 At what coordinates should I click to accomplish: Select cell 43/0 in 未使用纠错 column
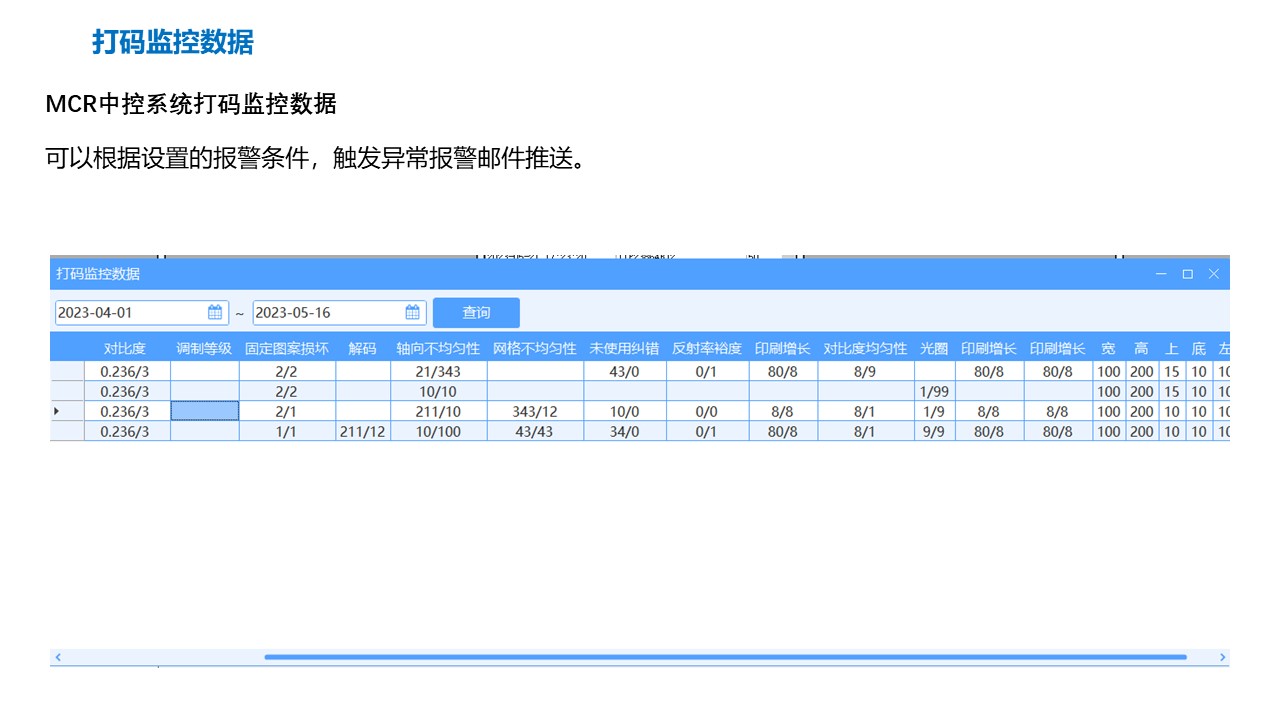coord(624,372)
